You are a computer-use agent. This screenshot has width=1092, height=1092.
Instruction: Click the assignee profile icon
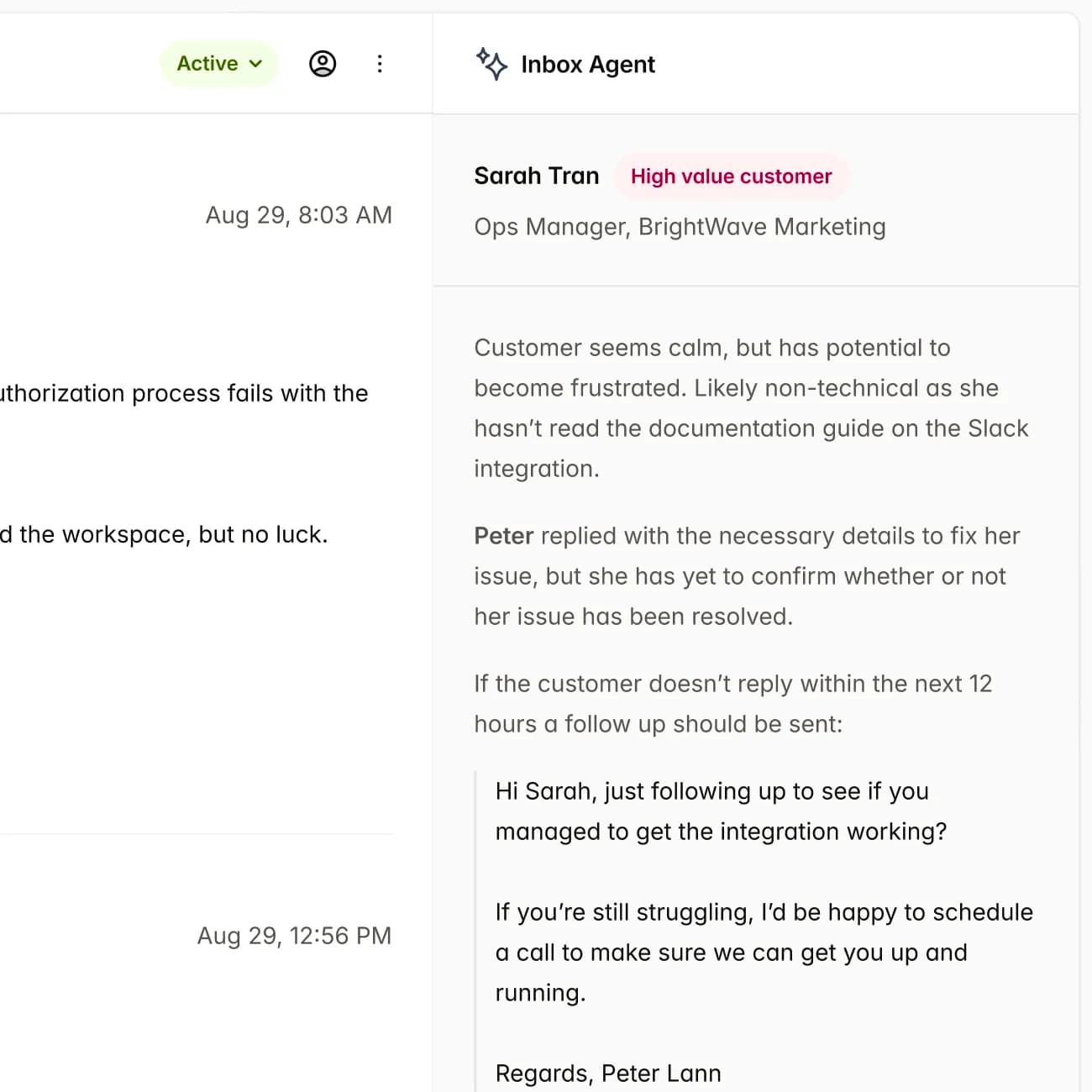click(323, 64)
